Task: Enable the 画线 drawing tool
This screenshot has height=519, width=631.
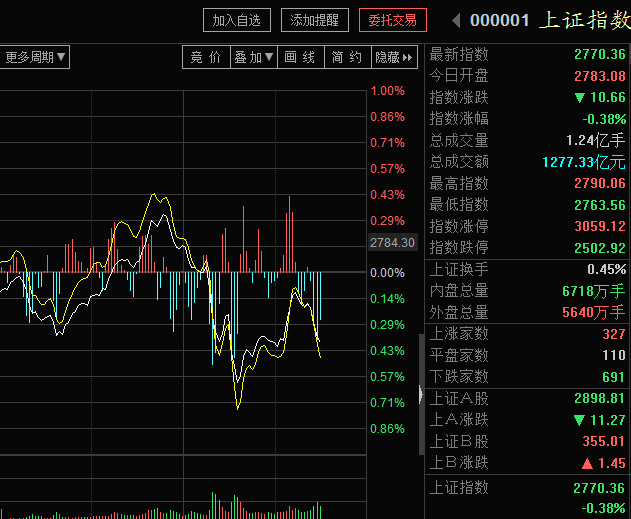Action: pos(301,57)
